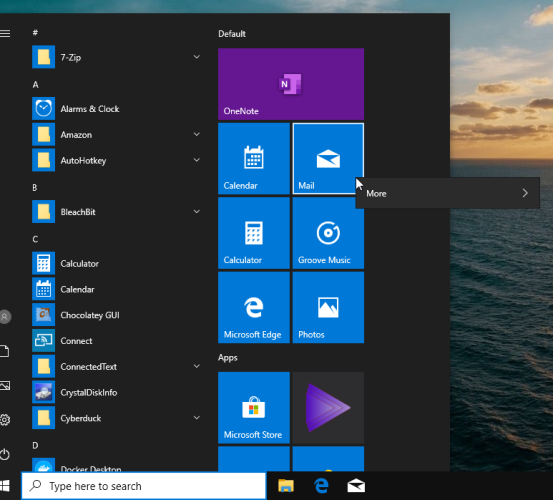This screenshot has width=553, height=500.
Task: Expand the Amazon folder
Action: [116, 134]
